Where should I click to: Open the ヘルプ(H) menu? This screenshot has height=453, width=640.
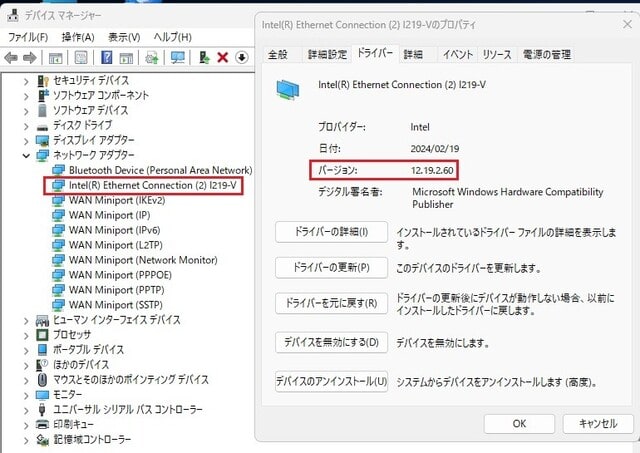click(x=173, y=38)
